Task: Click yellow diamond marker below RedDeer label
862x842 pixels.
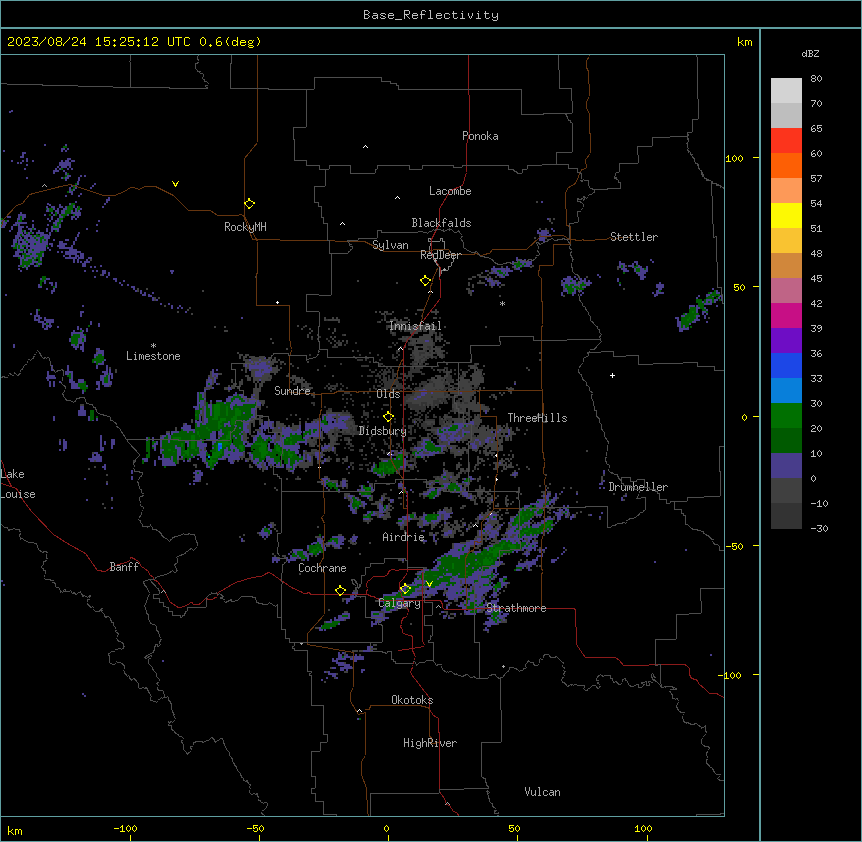Action: [x=425, y=281]
